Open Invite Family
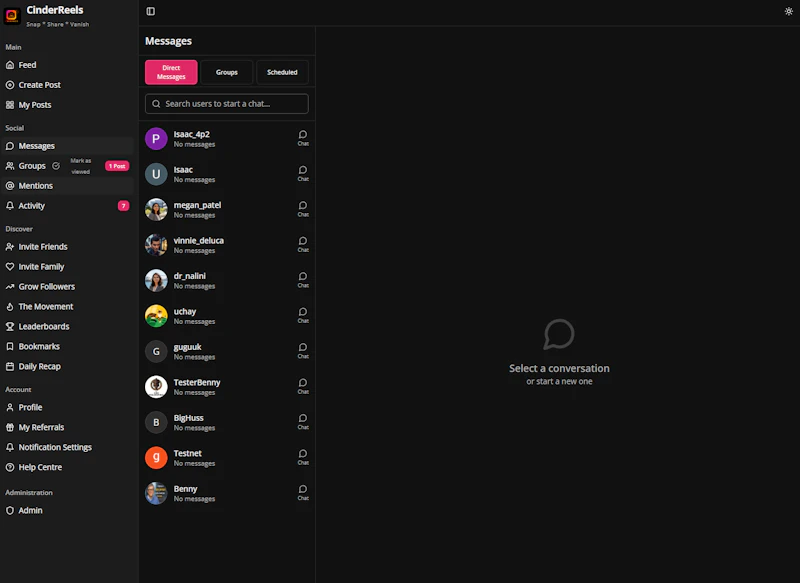This screenshot has height=583, width=800. 67,266
